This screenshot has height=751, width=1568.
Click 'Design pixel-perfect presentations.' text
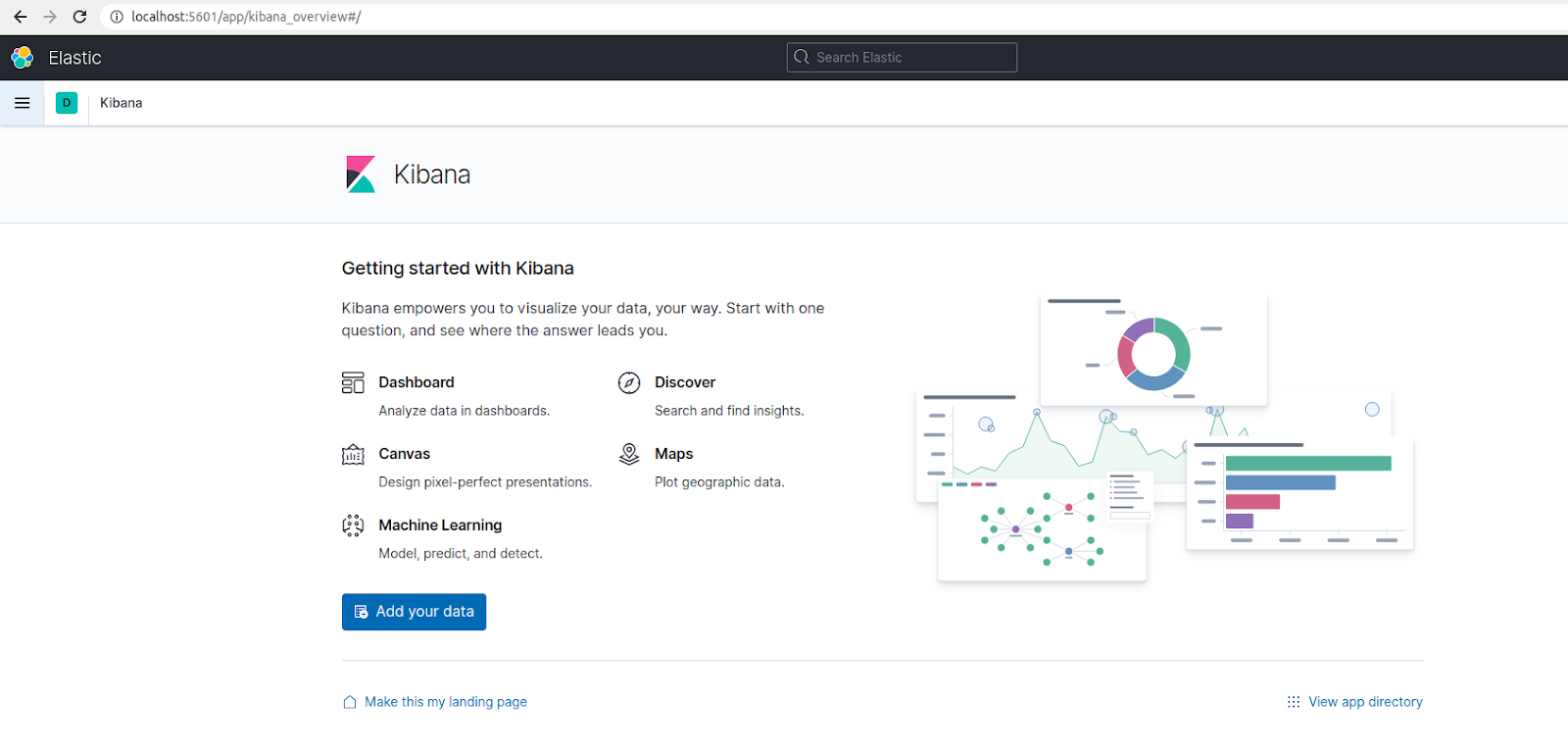(x=485, y=482)
